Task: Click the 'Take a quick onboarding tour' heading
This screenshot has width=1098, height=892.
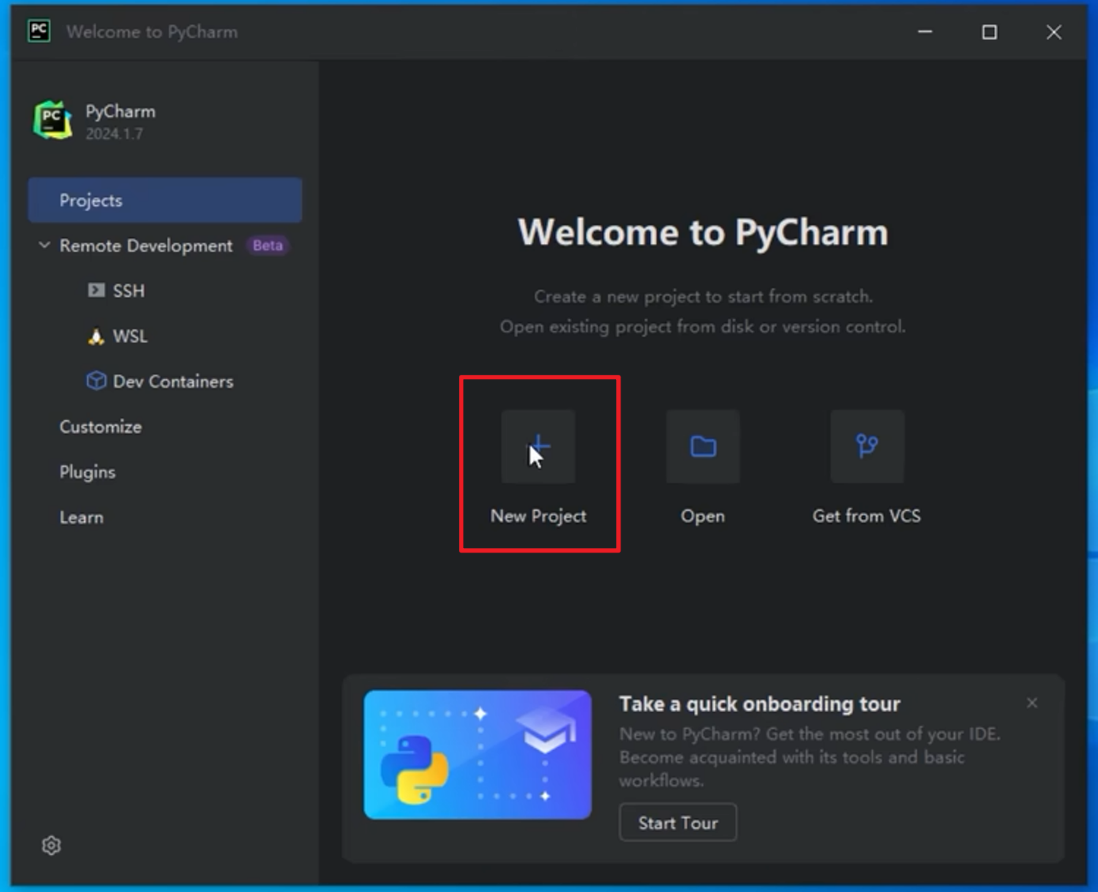Action: coord(760,704)
